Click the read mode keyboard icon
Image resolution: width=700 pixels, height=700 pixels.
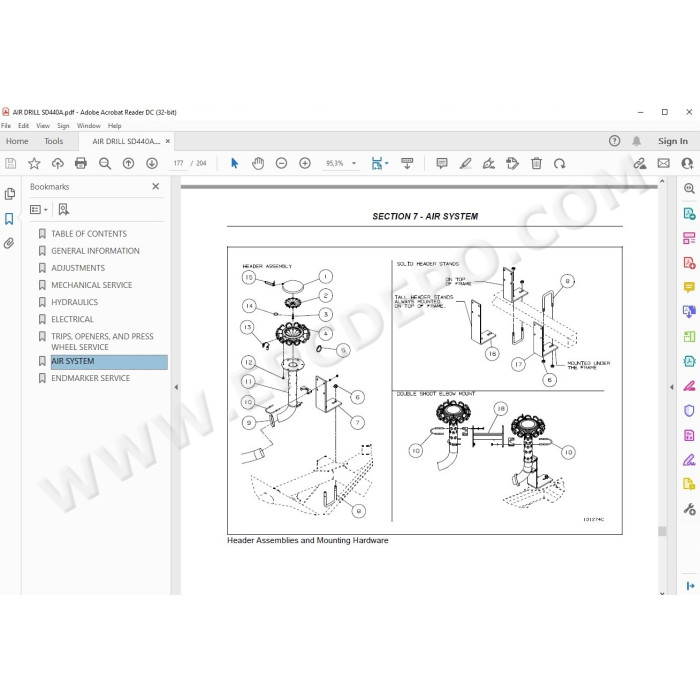coord(407,163)
